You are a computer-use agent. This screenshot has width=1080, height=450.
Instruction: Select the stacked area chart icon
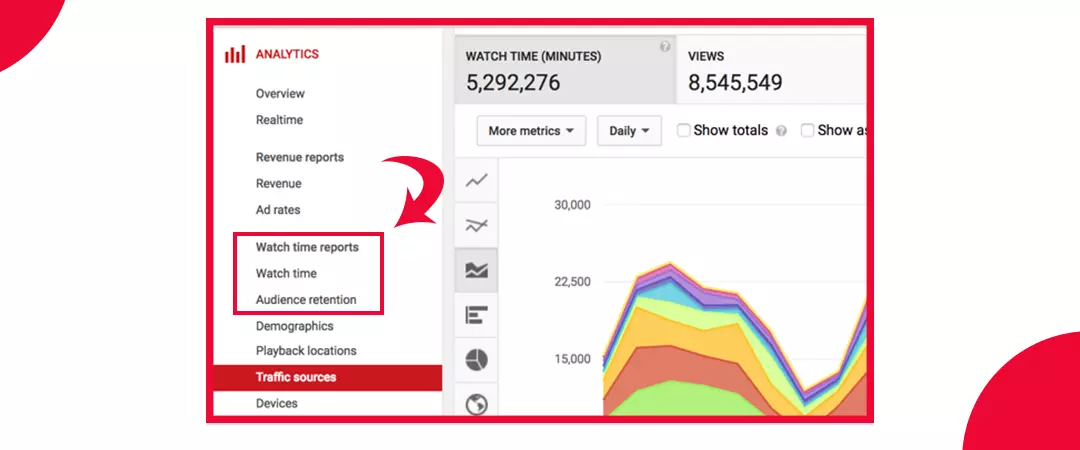point(476,270)
